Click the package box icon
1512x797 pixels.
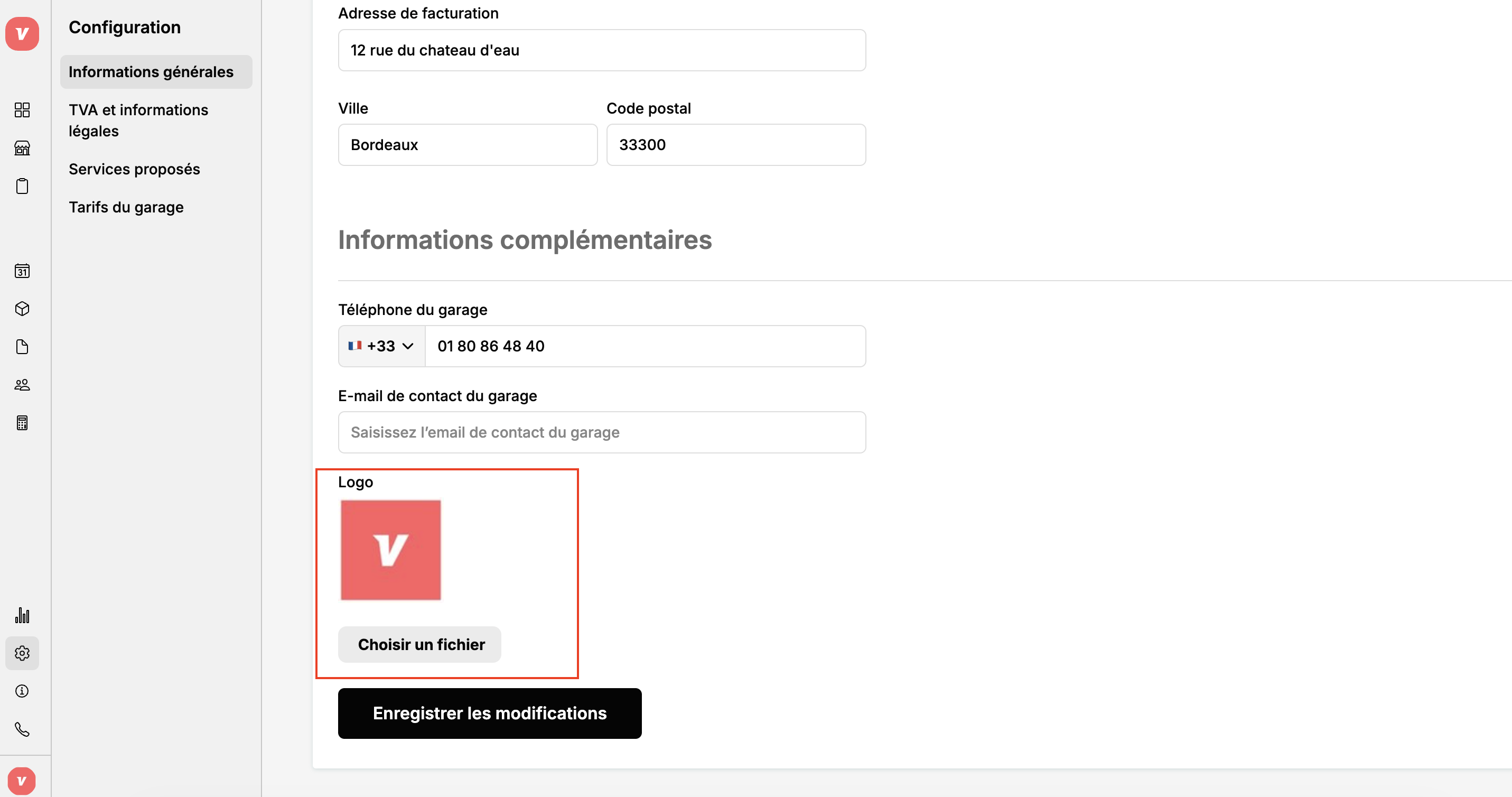pos(22,309)
